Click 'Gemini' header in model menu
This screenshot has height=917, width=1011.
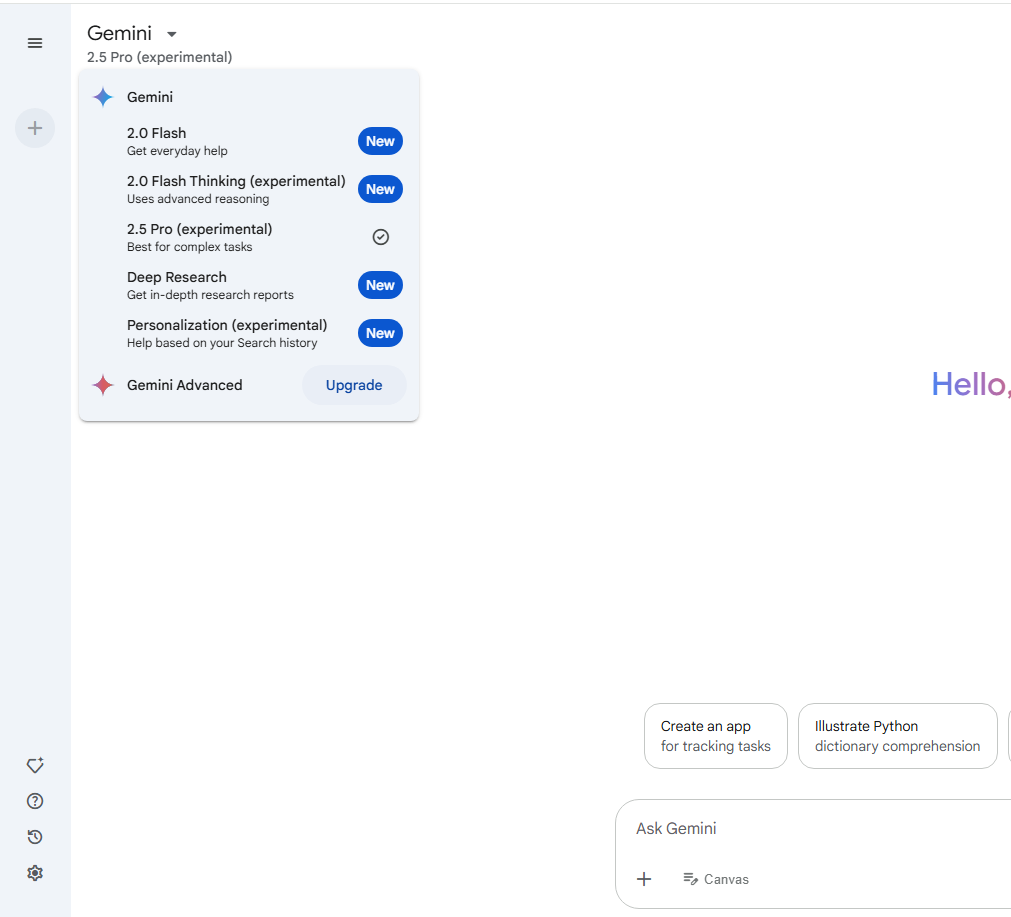[150, 97]
